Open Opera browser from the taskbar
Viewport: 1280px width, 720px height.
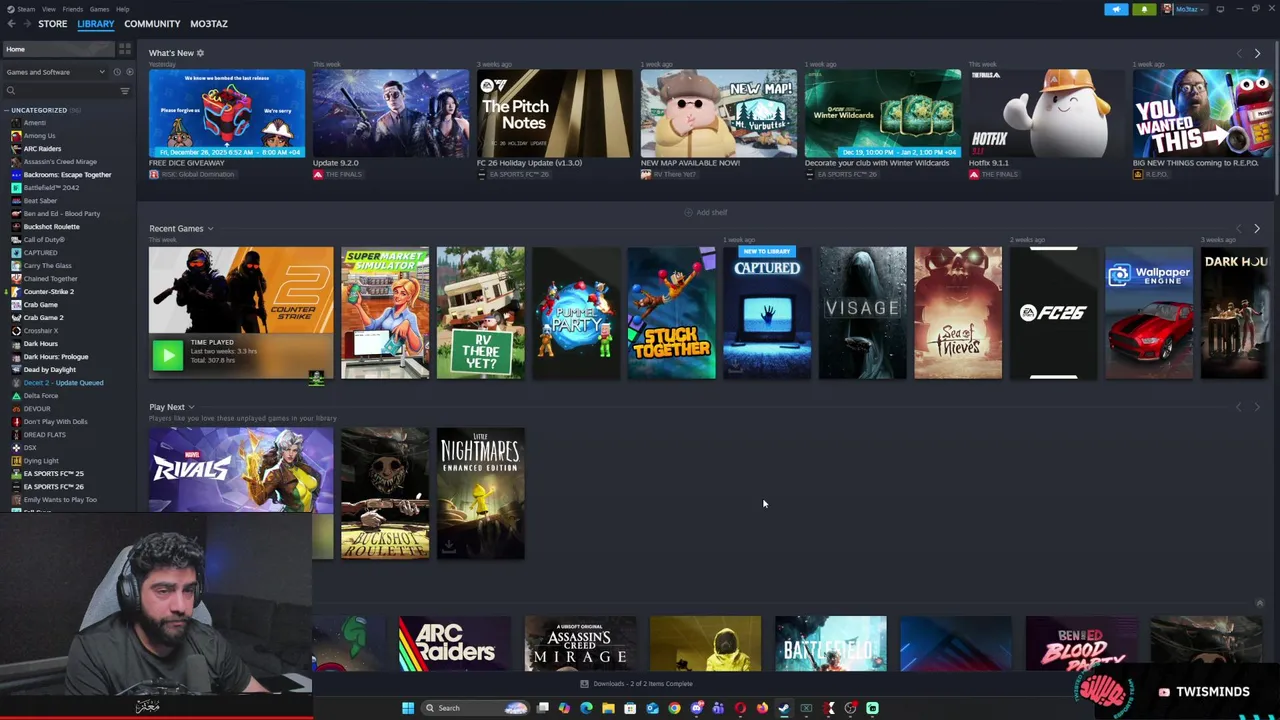coord(740,708)
